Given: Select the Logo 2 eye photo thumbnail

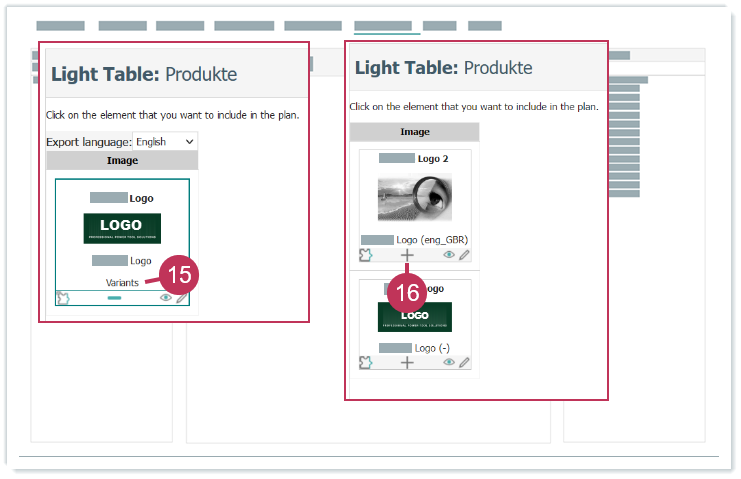Looking at the screenshot, I should [415, 197].
